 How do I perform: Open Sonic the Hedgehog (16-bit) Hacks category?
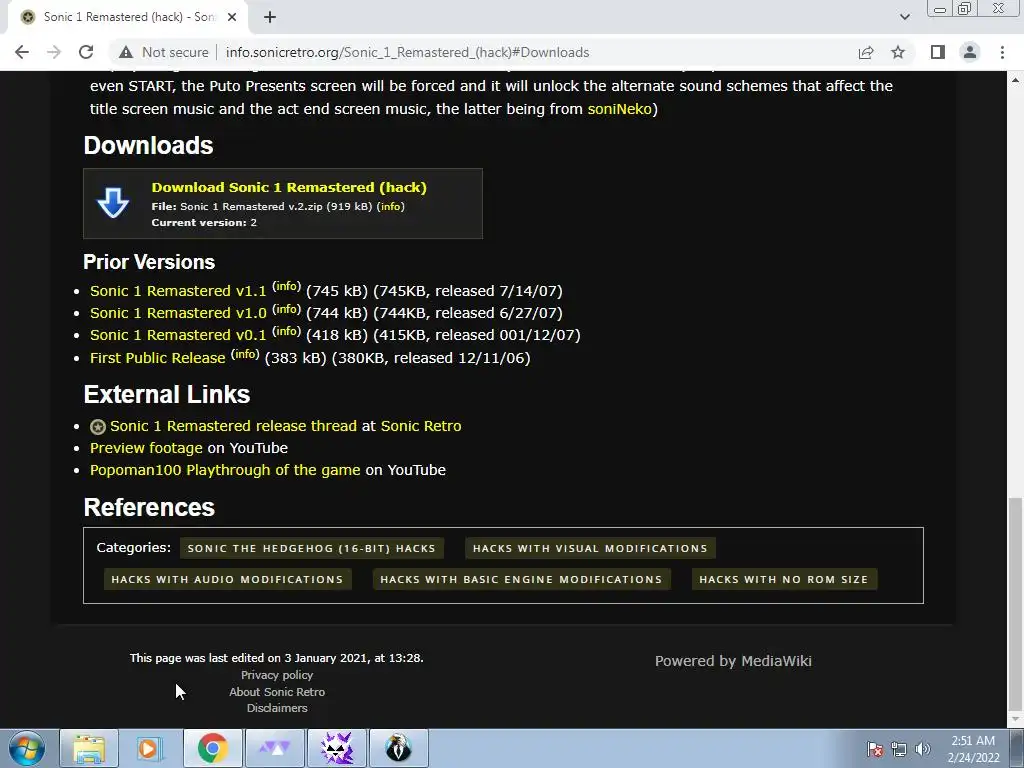tap(312, 549)
